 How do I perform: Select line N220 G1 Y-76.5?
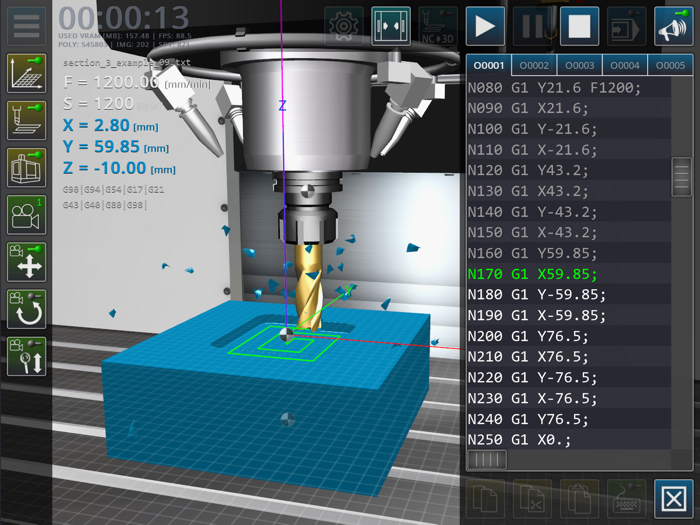[568, 377]
